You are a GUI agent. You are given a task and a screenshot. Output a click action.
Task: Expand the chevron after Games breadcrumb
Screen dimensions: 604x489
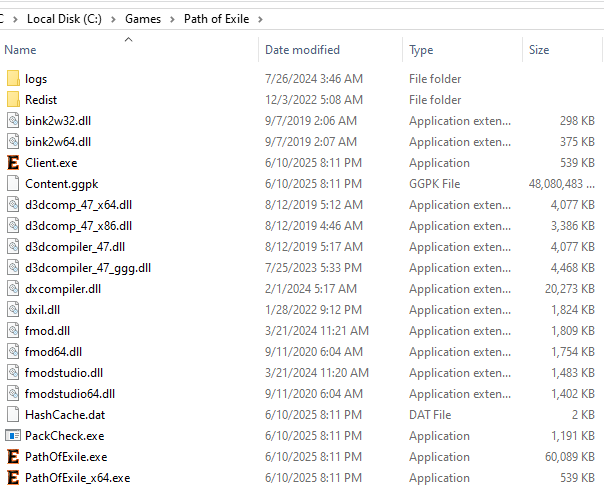click(x=172, y=19)
